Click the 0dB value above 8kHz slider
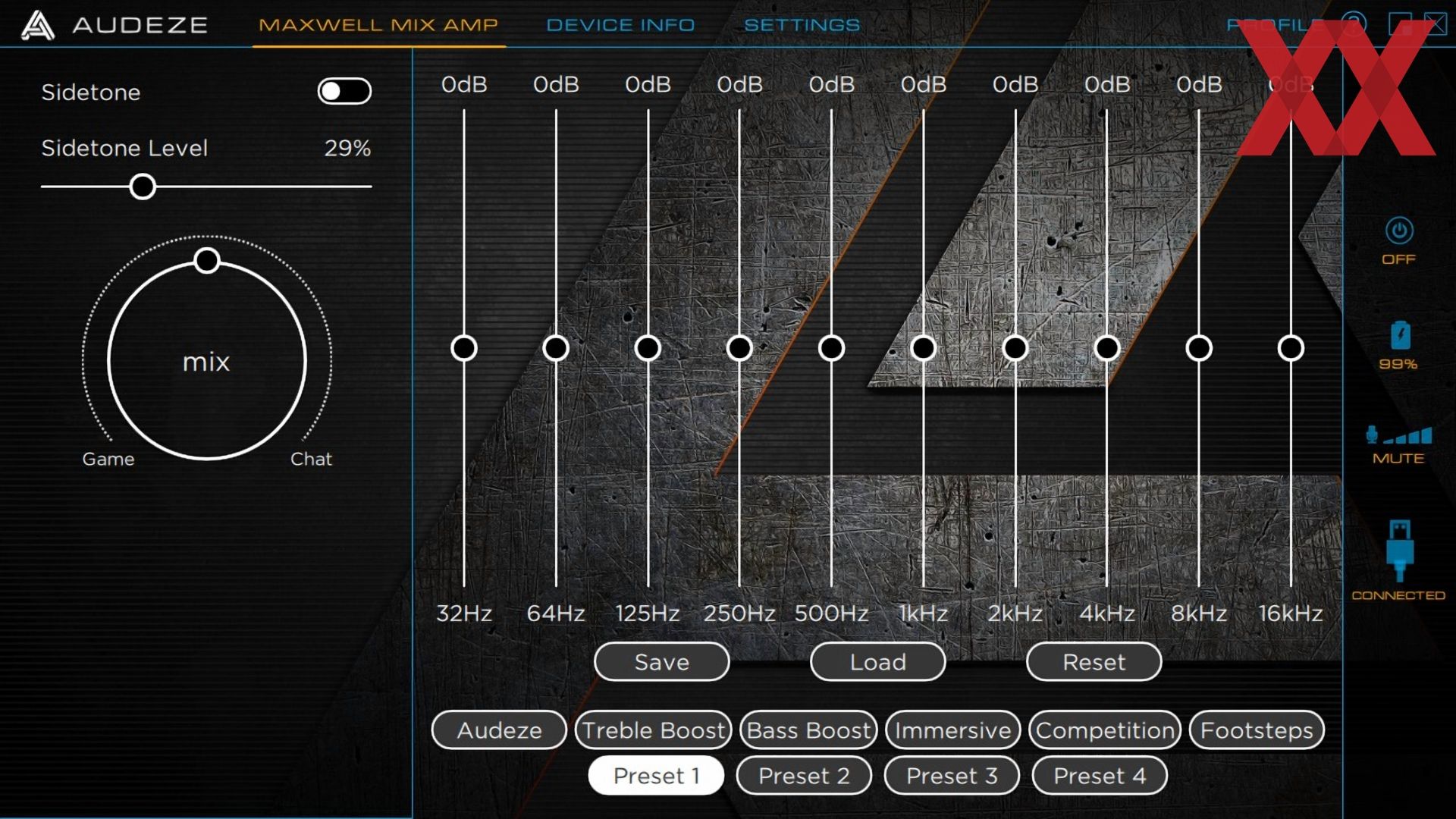This screenshot has height=819, width=1456. [x=1199, y=84]
